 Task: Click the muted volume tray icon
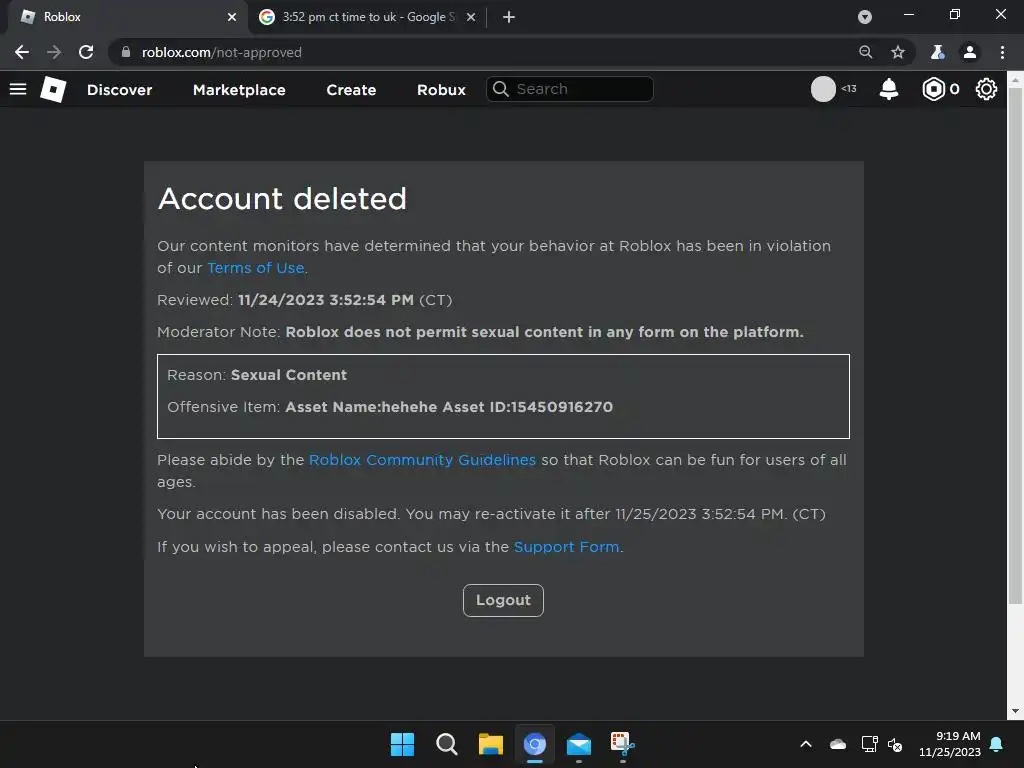click(895, 744)
